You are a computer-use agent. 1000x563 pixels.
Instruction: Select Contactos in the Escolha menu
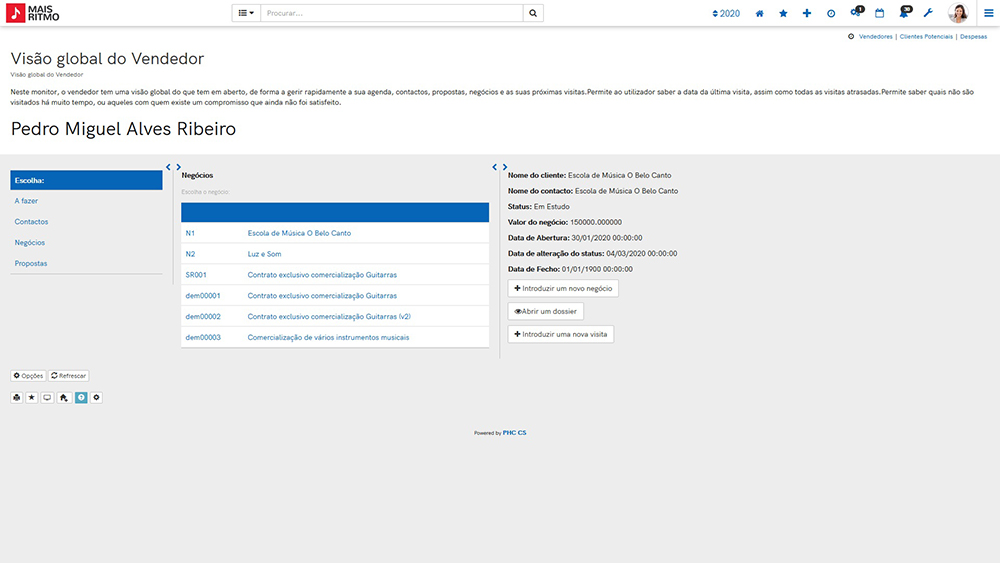pyautogui.click(x=31, y=222)
